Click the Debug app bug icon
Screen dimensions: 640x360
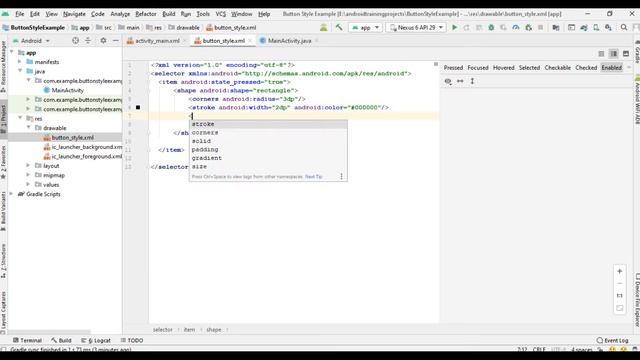[x=491, y=27]
